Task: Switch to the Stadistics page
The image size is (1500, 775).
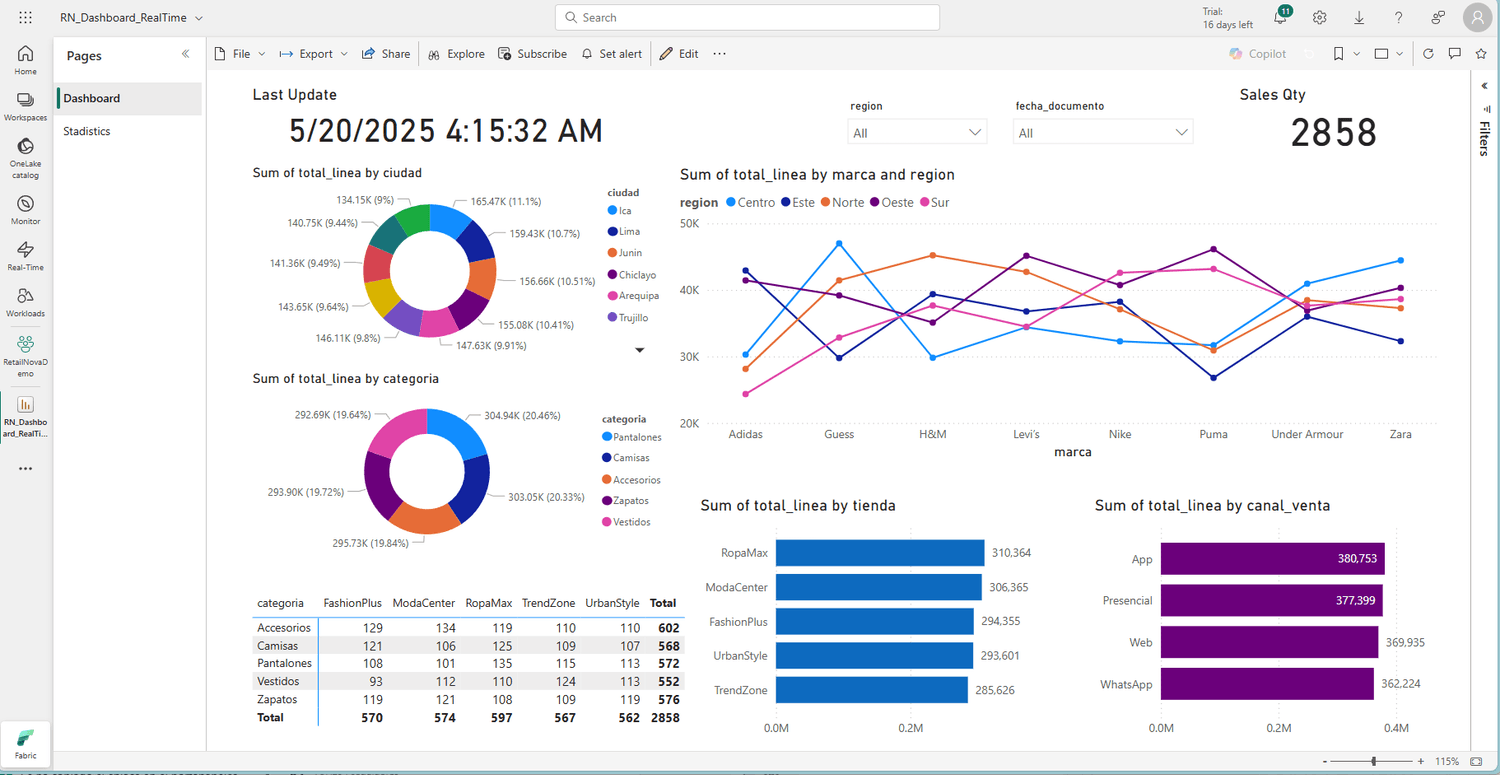Action: pos(87,131)
